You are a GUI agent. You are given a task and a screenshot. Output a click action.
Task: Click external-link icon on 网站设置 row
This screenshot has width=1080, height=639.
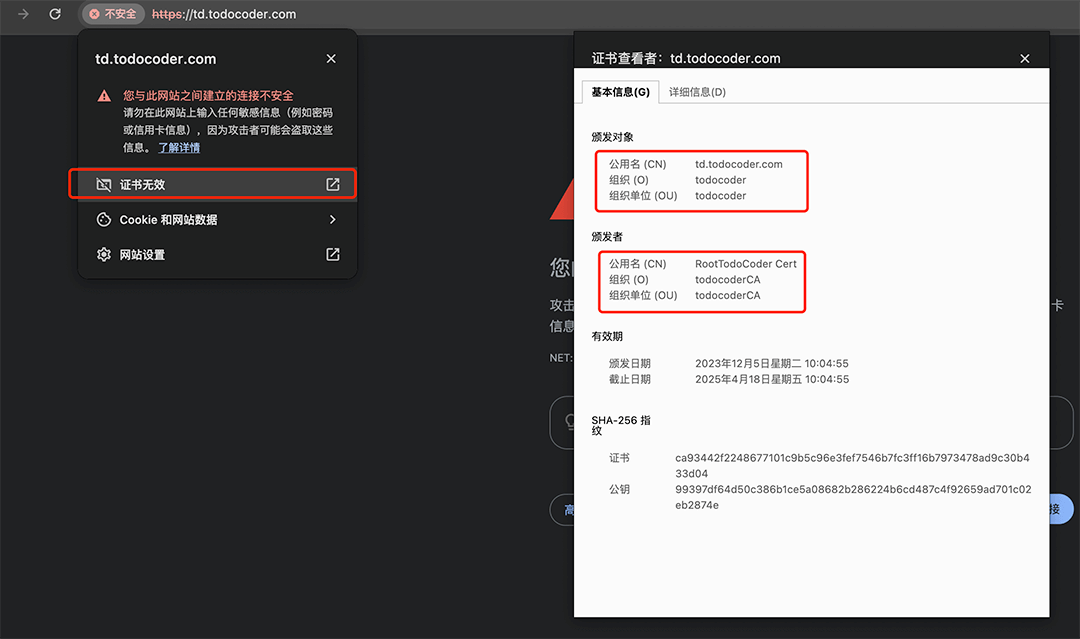click(x=333, y=255)
